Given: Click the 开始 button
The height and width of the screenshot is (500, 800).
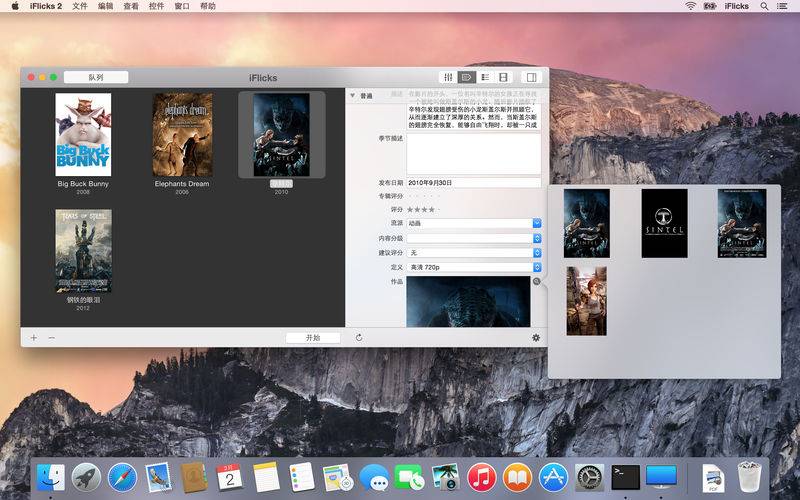Looking at the screenshot, I should tap(313, 338).
